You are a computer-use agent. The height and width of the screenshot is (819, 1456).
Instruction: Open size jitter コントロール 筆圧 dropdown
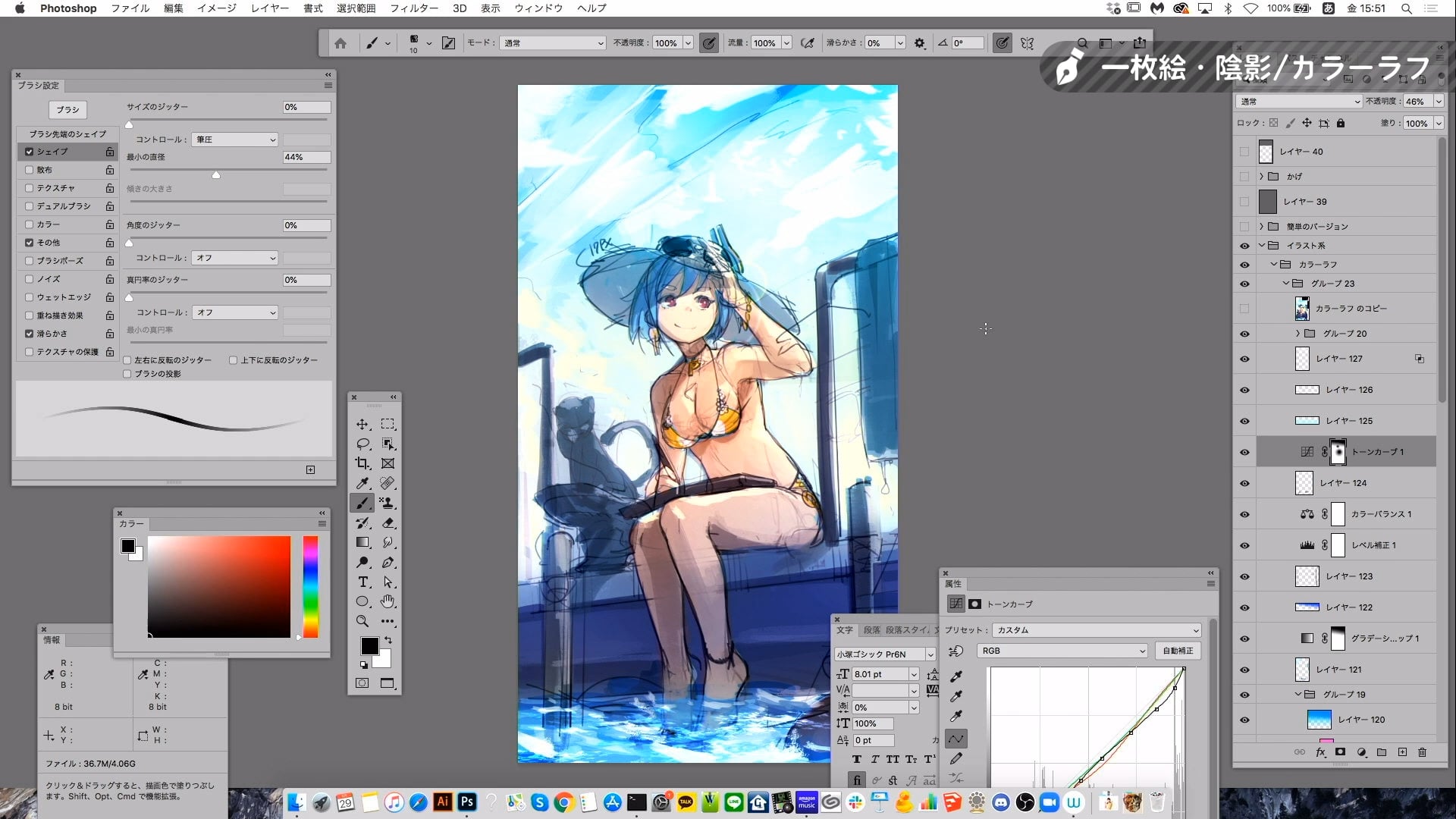click(235, 140)
